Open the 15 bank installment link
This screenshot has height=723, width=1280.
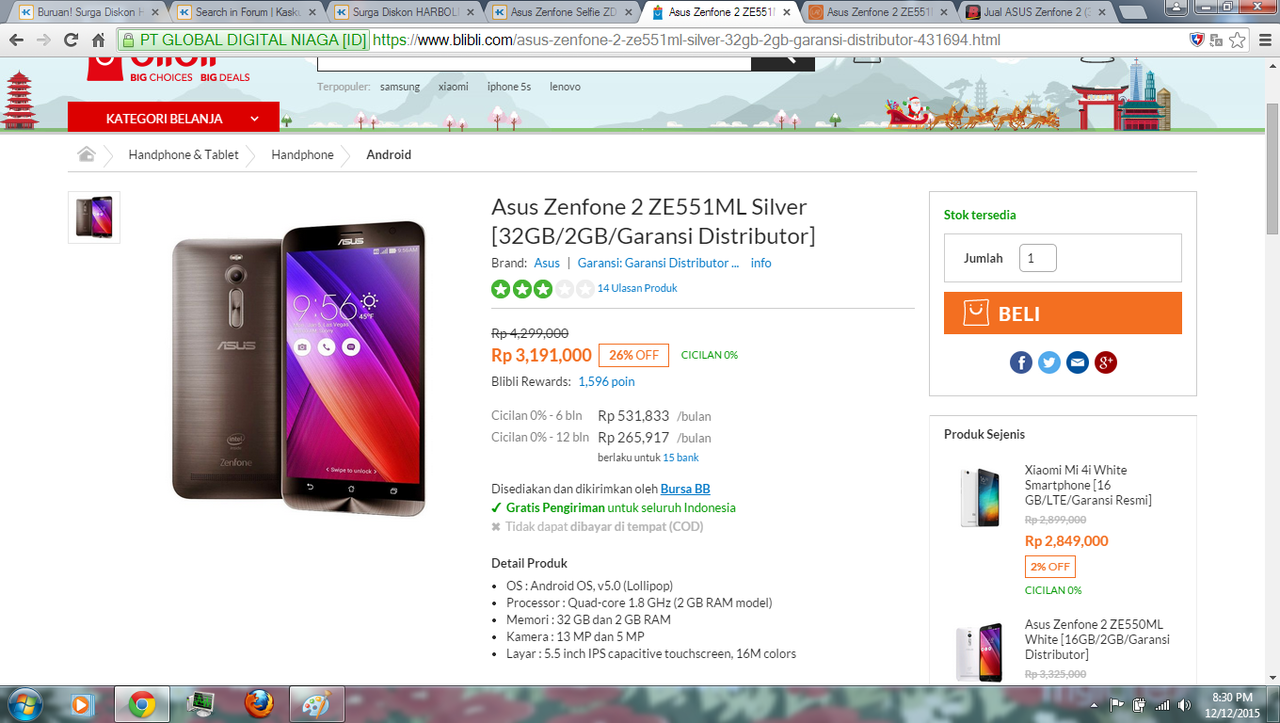coord(681,457)
